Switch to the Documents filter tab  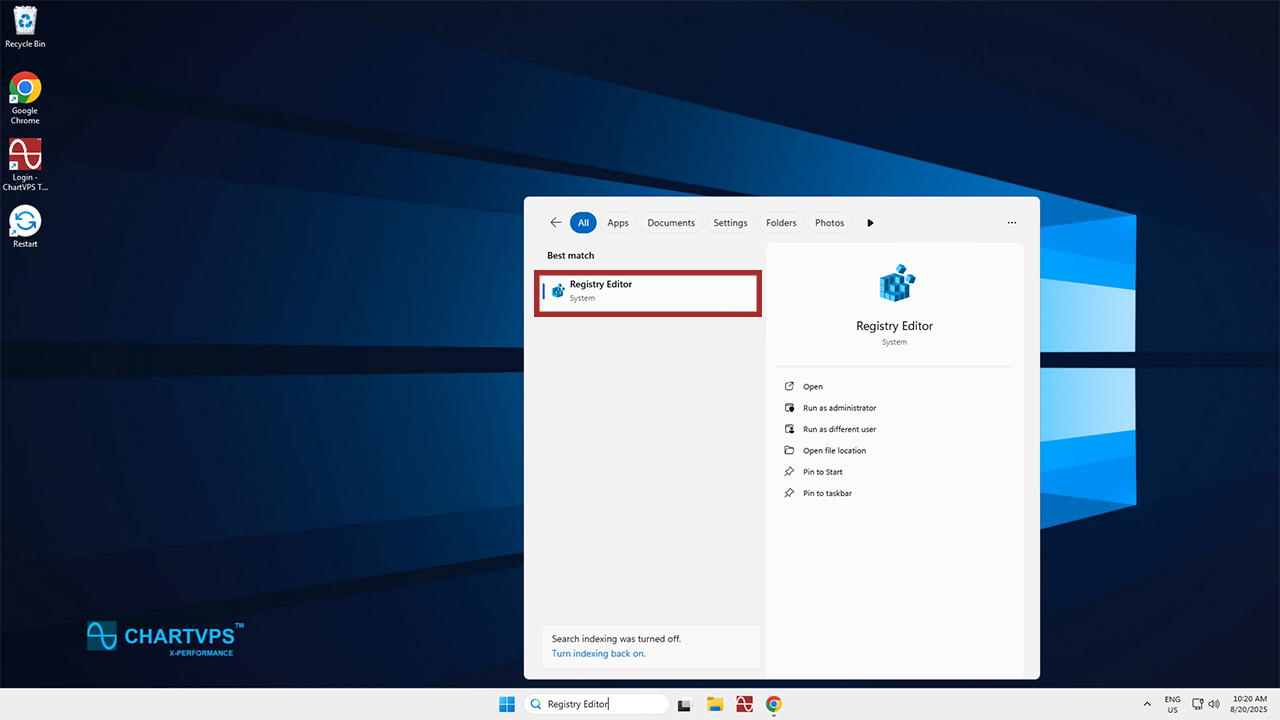(x=671, y=223)
